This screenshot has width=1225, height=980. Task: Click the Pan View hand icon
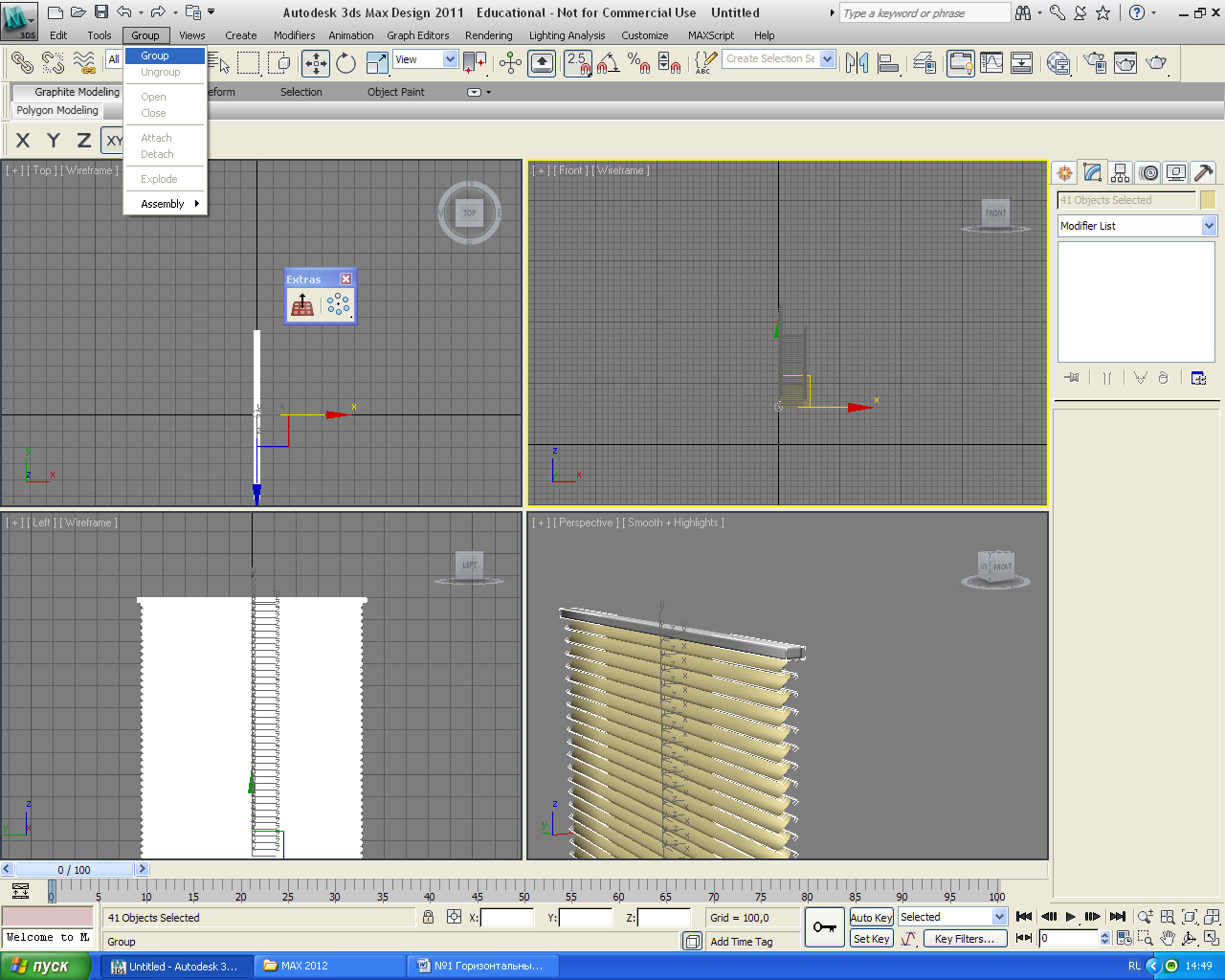1168,939
